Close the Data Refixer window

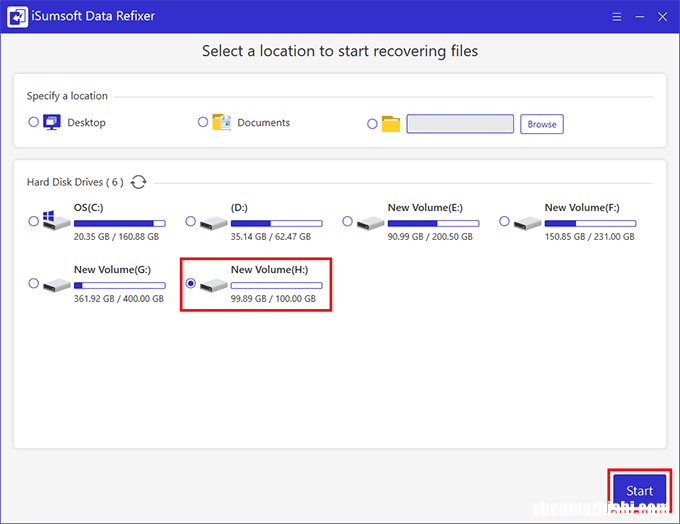pos(662,17)
